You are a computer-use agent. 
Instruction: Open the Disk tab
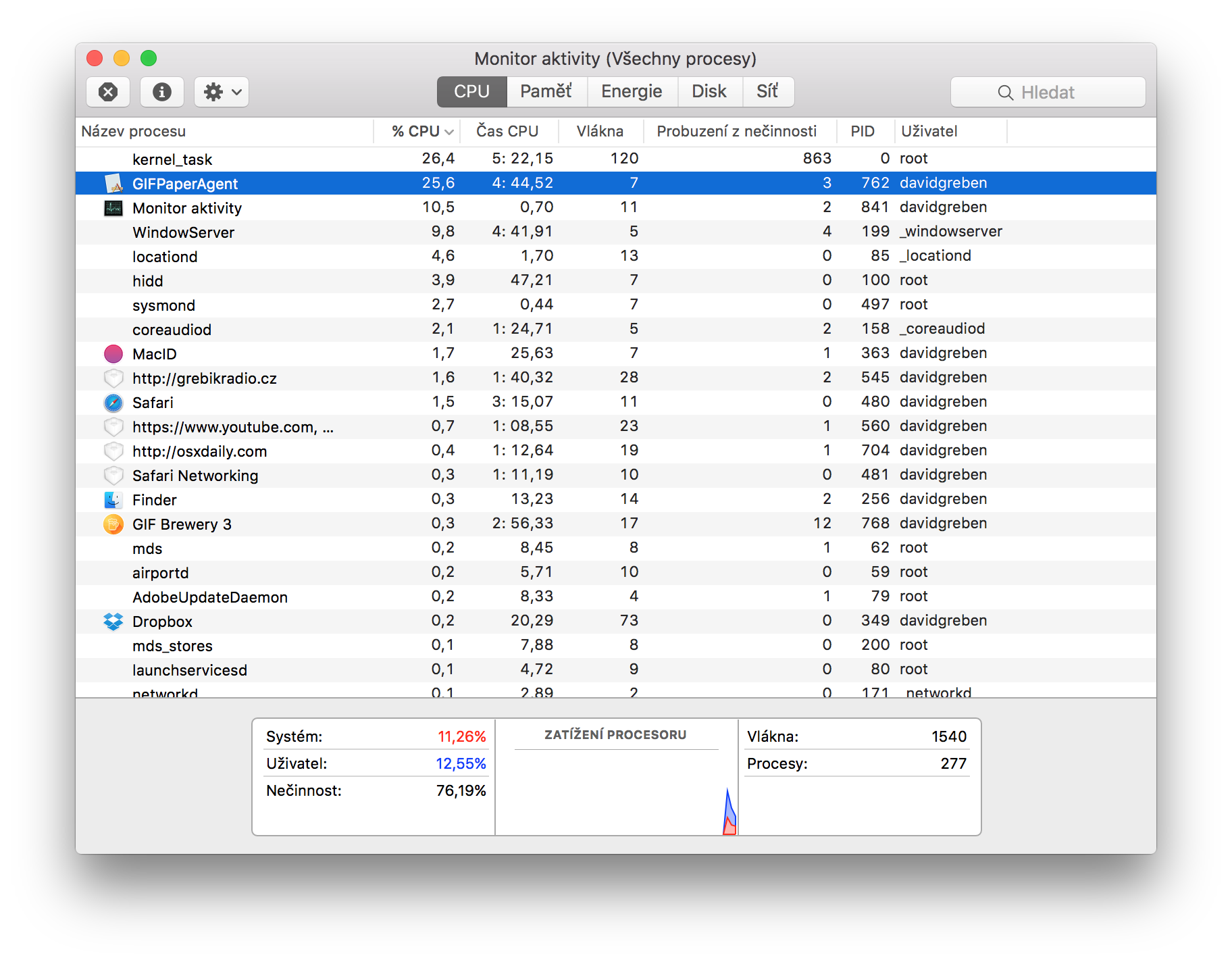pyautogui.click(x=709, y=92)
